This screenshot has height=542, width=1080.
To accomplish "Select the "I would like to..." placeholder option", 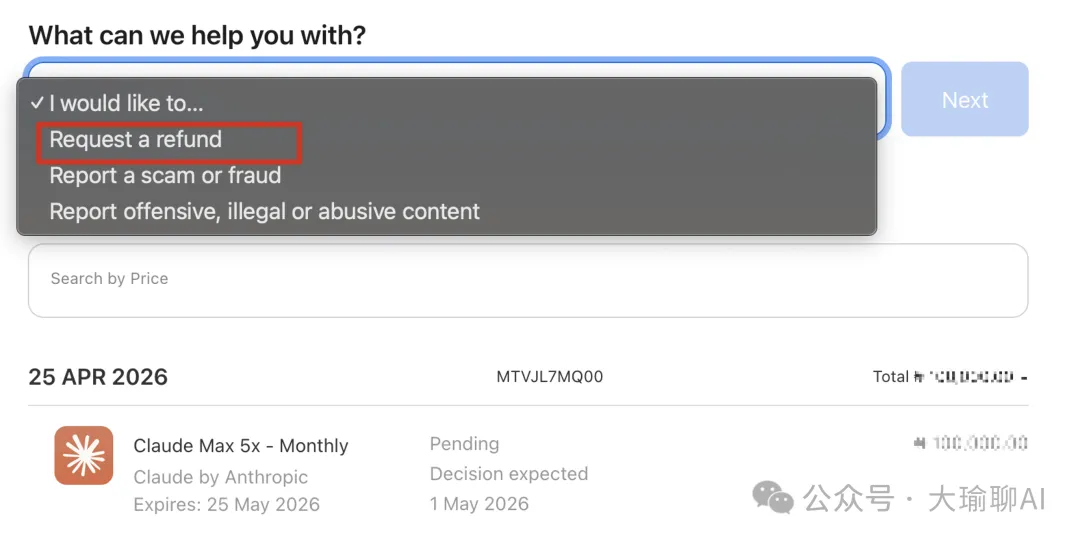I will click(x=126, y=103).
